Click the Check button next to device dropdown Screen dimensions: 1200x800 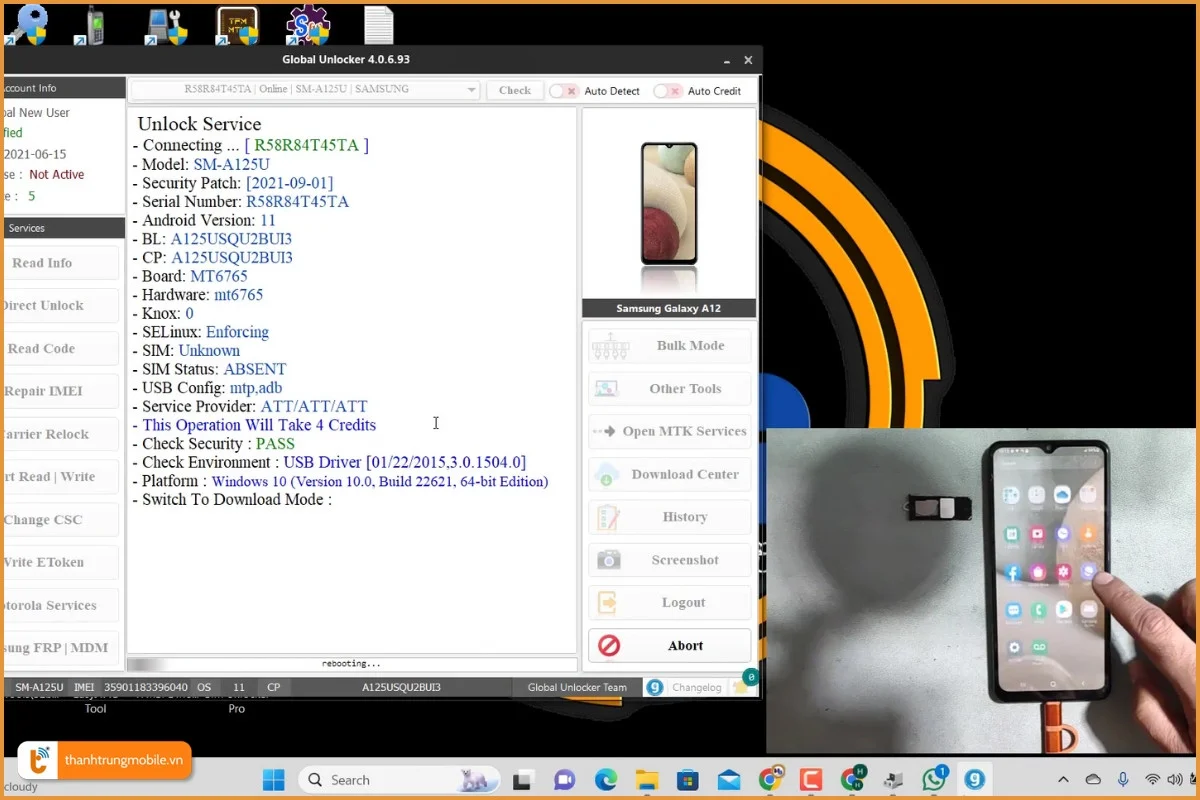tap(515, 90)
